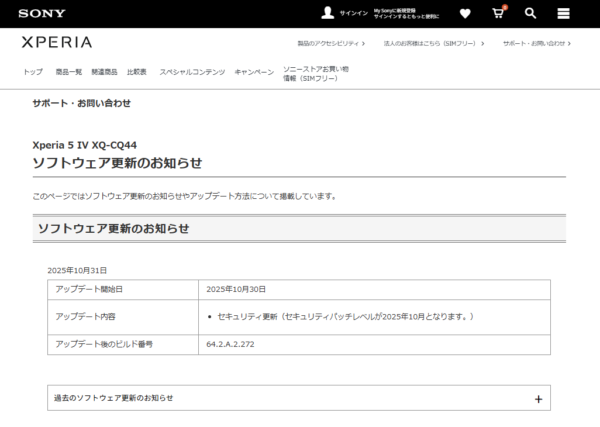Click the サインイン link
The height and width of the screenshot is (427, 600).
pos(354,13)
